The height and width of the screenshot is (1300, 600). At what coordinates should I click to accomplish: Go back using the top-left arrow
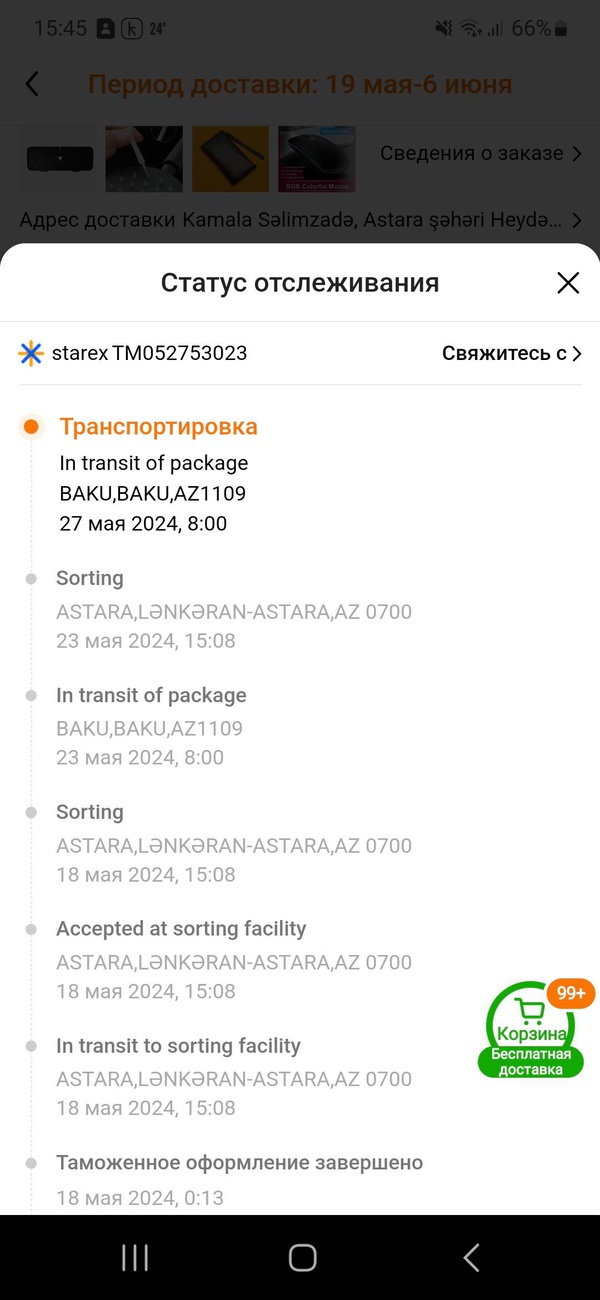(32, 84)
